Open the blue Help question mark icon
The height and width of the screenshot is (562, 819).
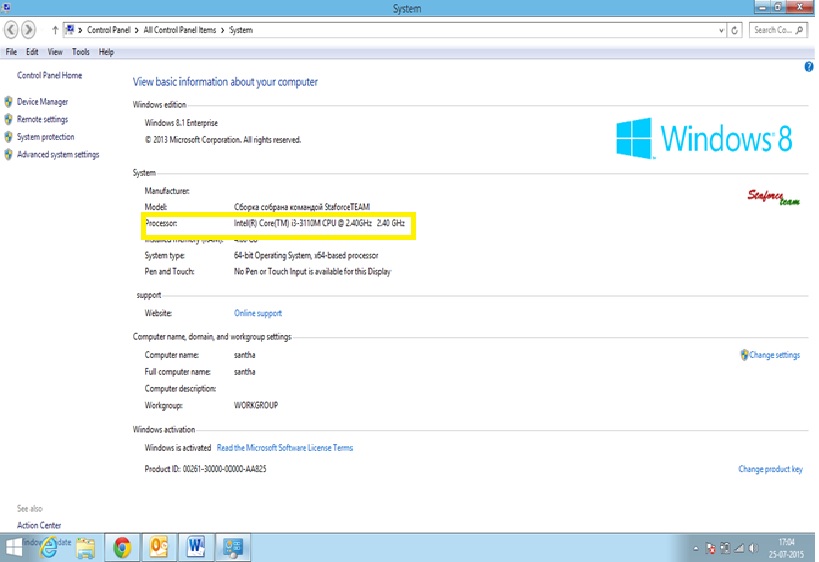point(809,66)
